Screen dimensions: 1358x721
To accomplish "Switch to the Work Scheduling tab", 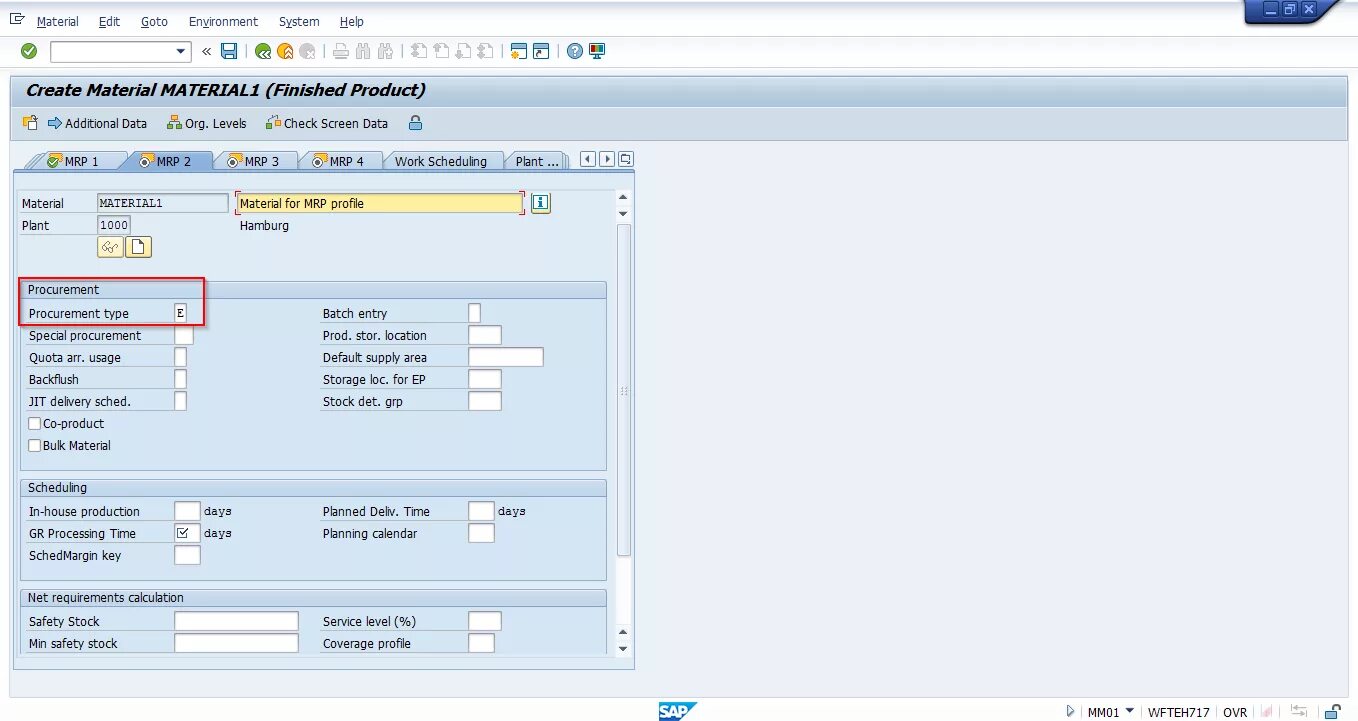I will click(x=440, y=161).
